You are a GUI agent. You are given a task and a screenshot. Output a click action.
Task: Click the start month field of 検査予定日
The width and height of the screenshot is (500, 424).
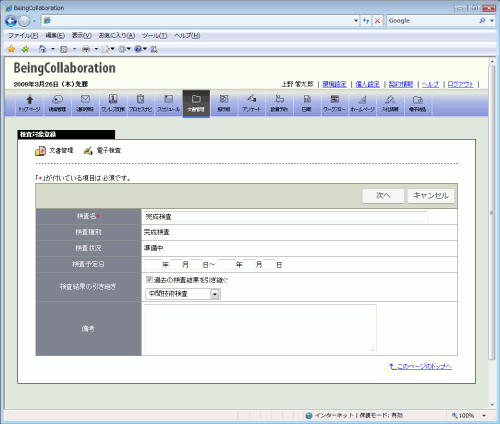coord(176,265)
